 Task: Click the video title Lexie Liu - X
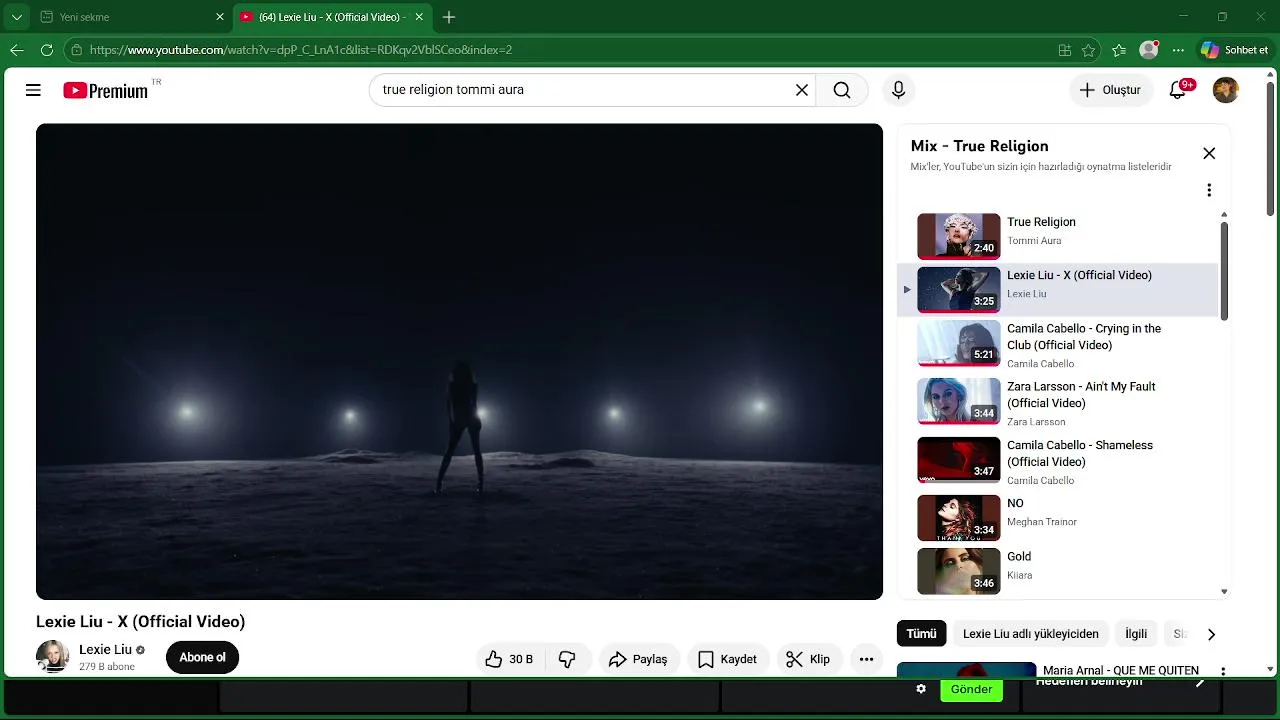click(x=140, y=621)
